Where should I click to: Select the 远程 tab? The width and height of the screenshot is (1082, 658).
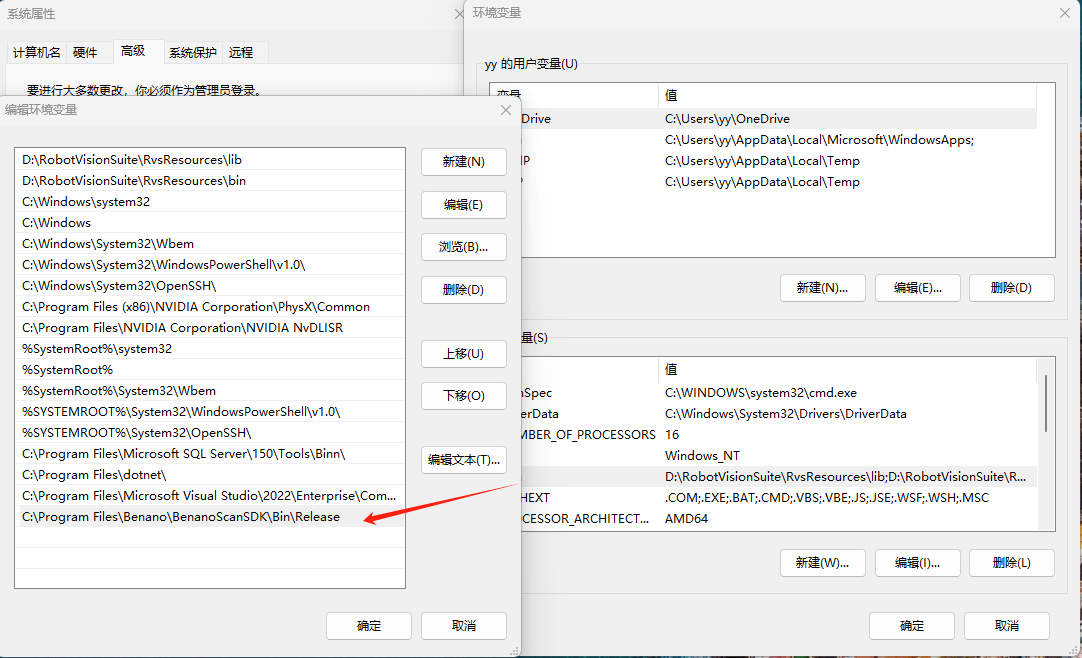pyautogui.click(x=241, y=52)
